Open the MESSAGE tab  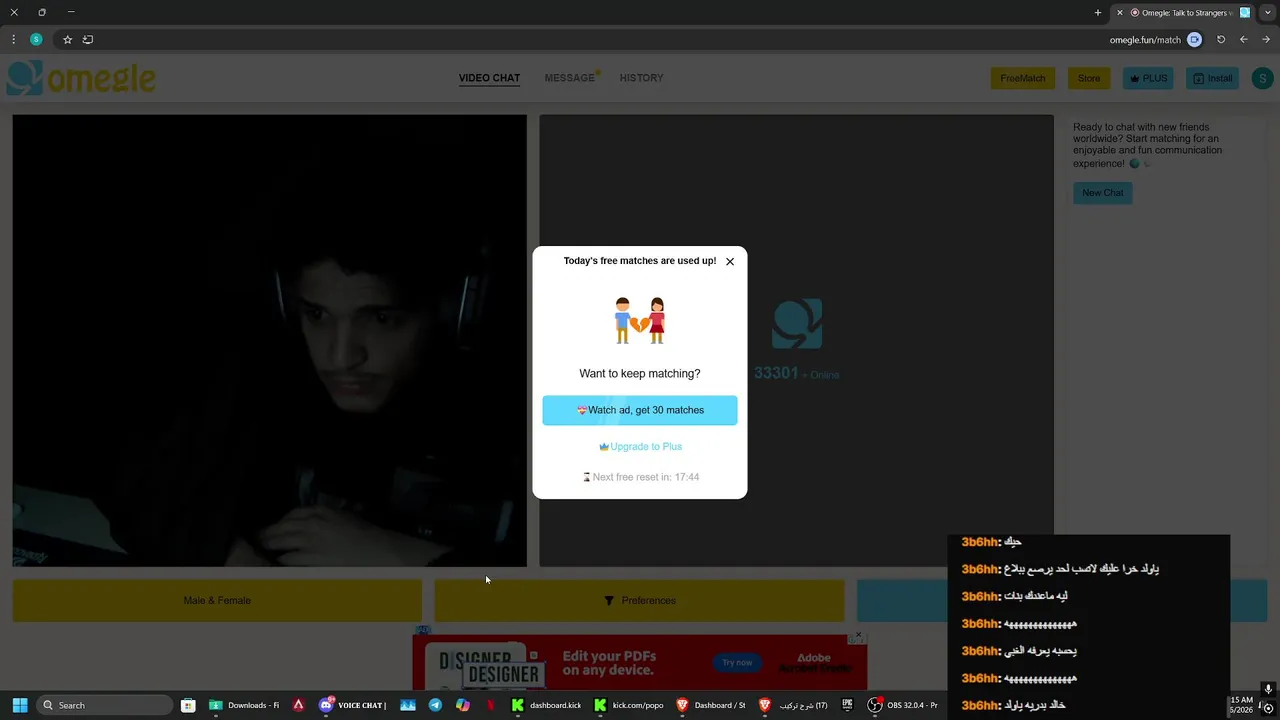coord(570,78)
